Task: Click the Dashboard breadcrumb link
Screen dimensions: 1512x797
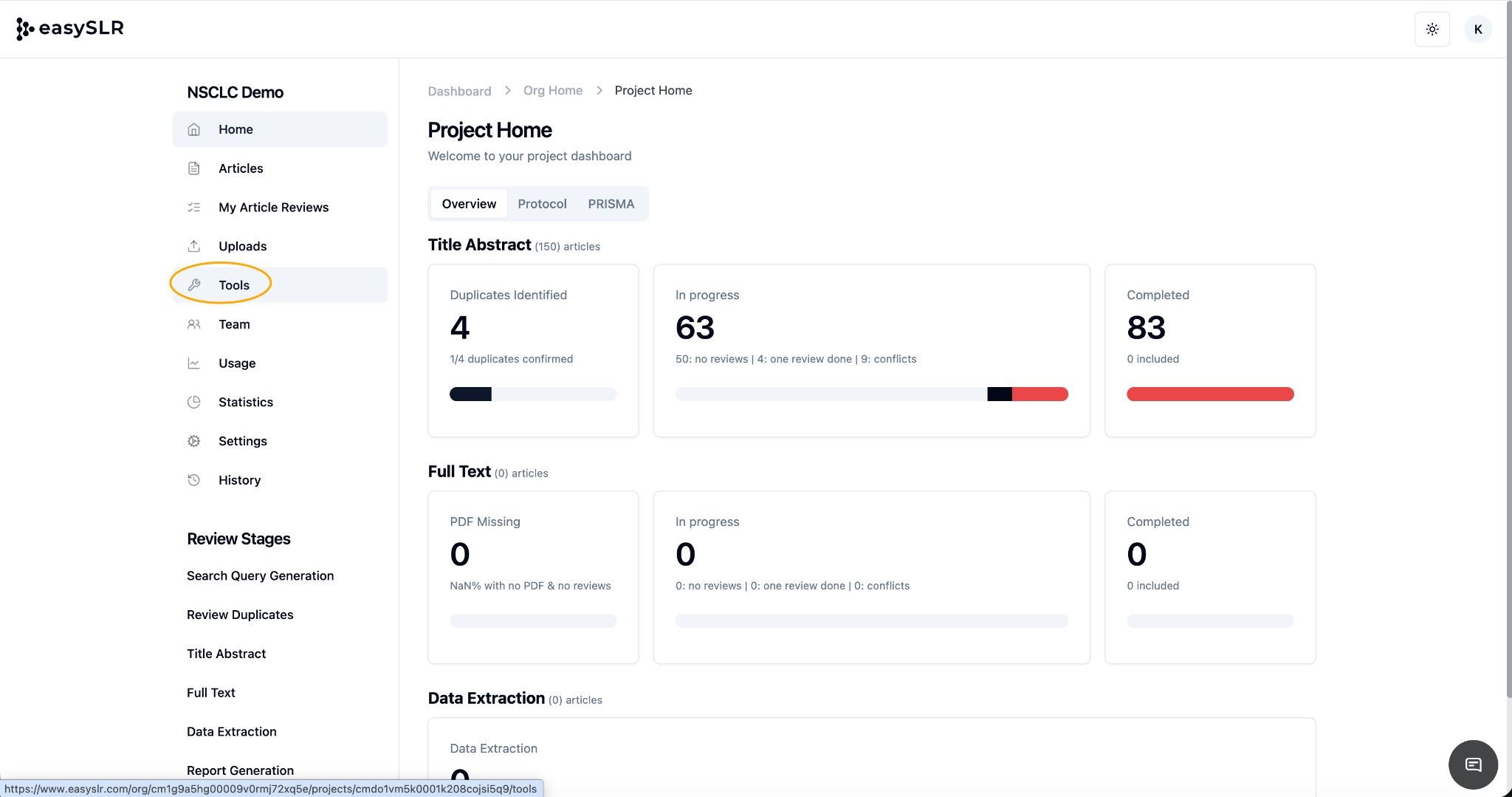Action: [459, 91]
